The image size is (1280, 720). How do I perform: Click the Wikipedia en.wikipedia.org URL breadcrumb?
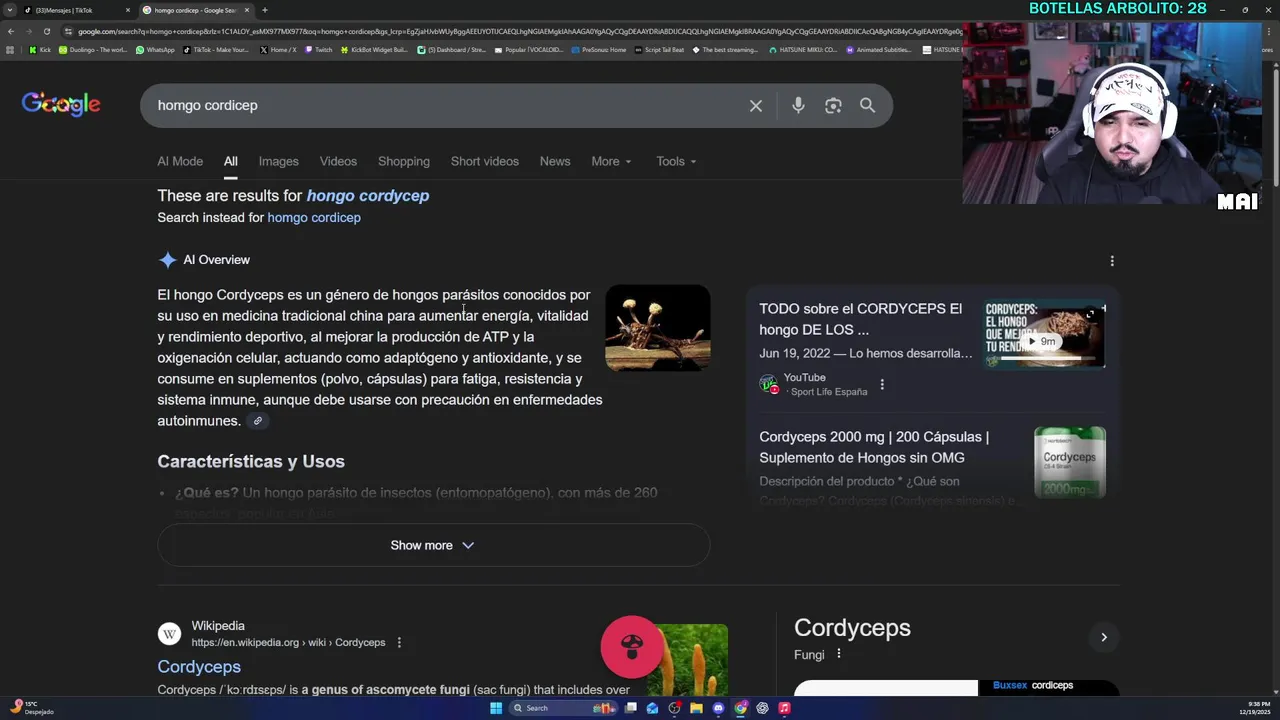coord(288,642)
